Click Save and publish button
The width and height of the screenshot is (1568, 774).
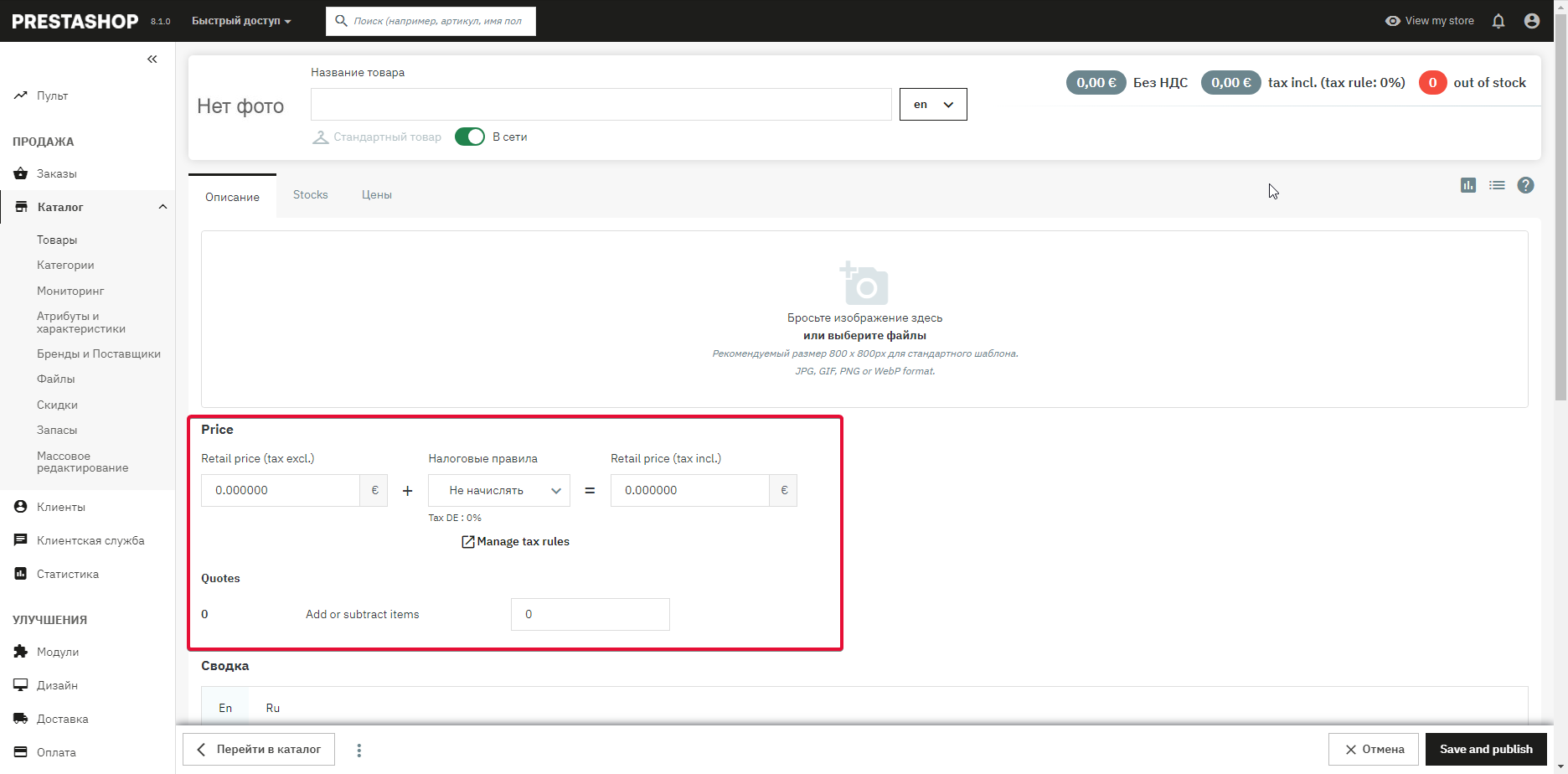pos(1486,749)
